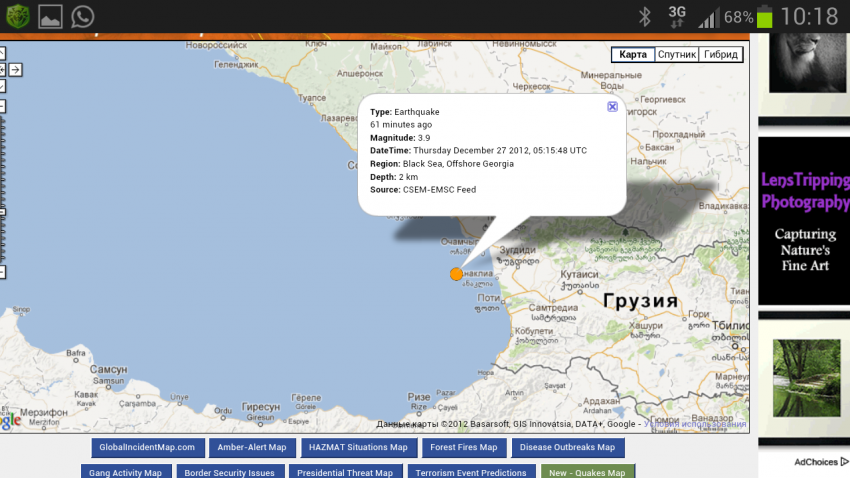Viewport: 850px width, 478px height.
Task: Click the map zoom-in plus button
Action: point(2,105)
